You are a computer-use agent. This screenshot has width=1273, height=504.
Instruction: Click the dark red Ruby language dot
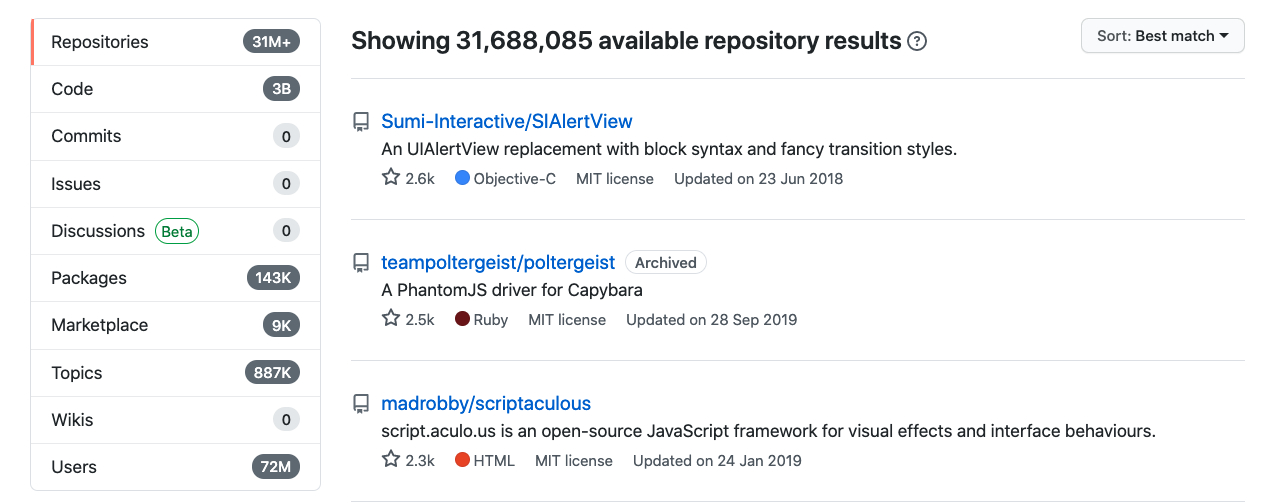pos(462,319)
